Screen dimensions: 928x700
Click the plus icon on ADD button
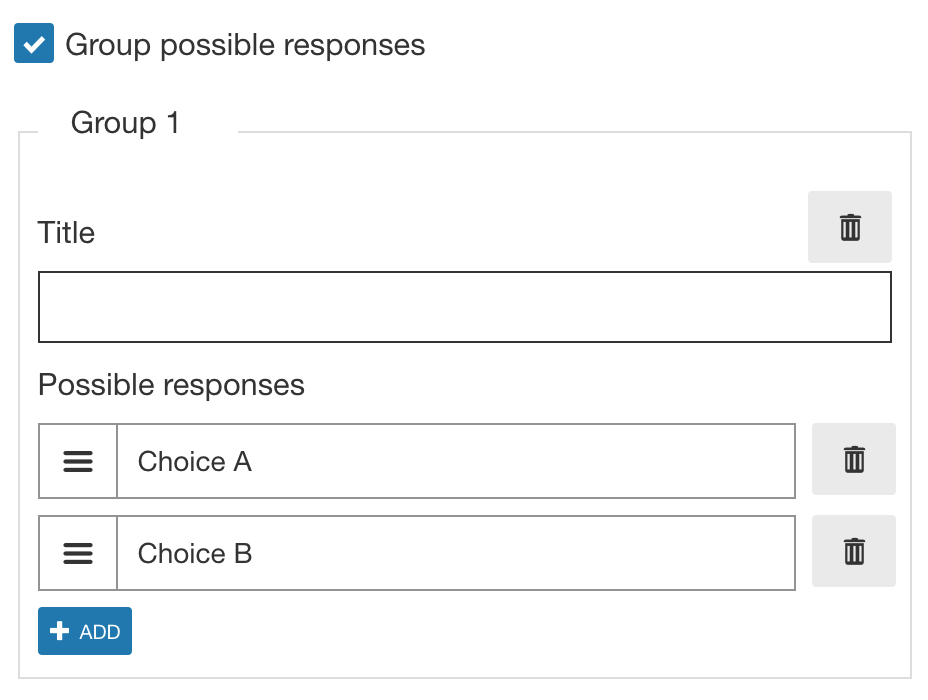tap(59, 631)
